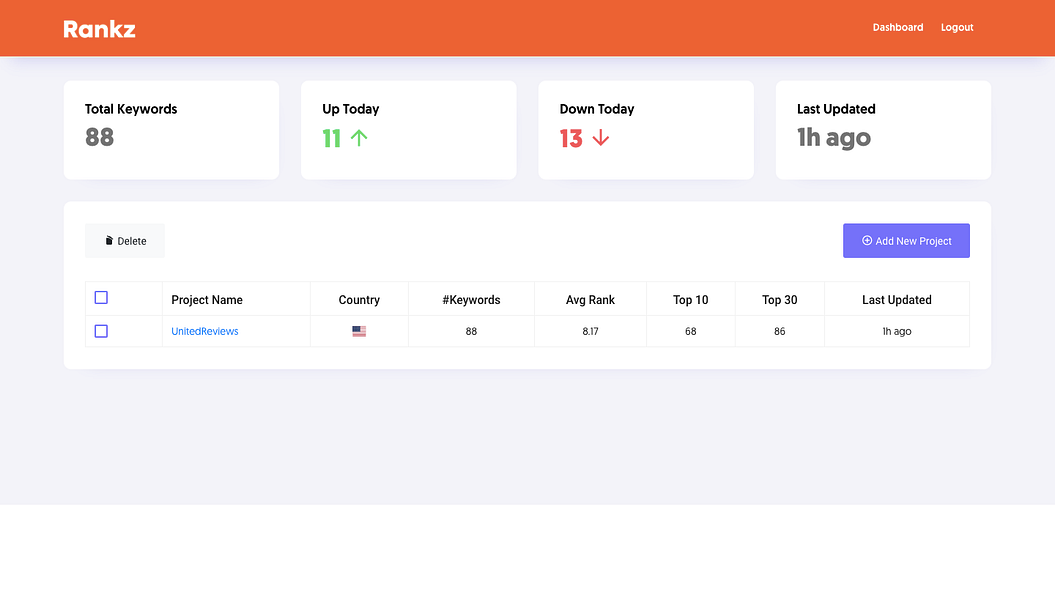Click the Total Keywords card title
The width and height of the screenshot is (1055, 600).
coord(131,109)
